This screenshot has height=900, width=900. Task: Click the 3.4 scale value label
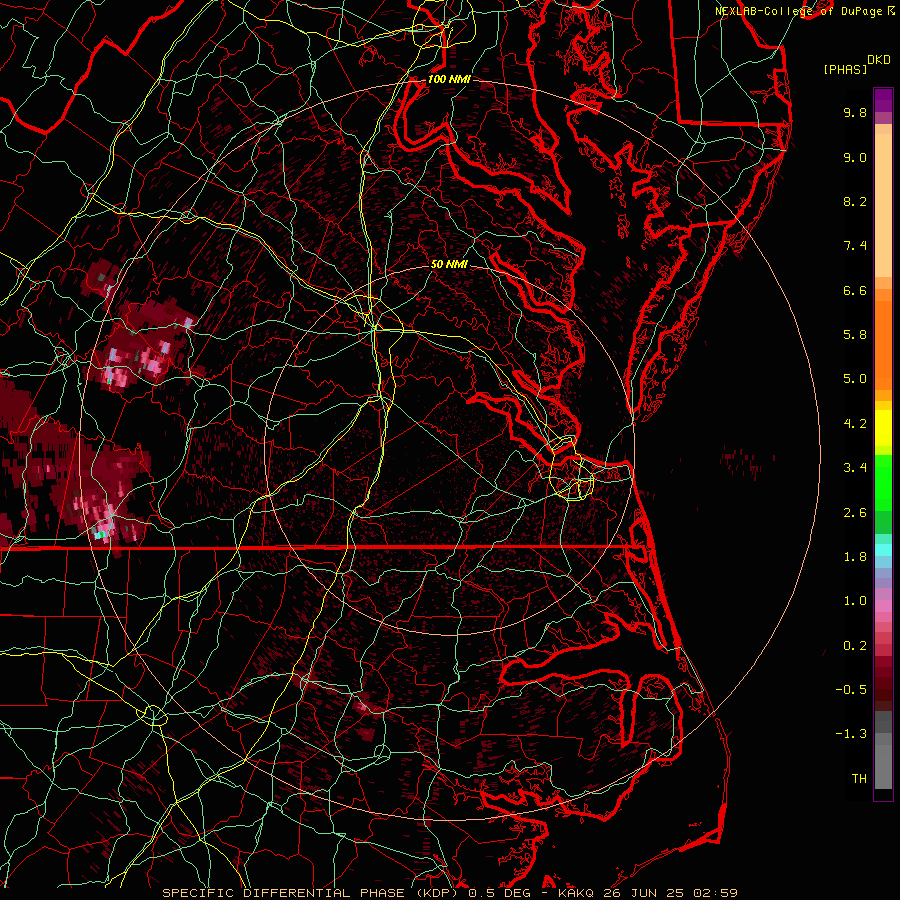(855, 468)
